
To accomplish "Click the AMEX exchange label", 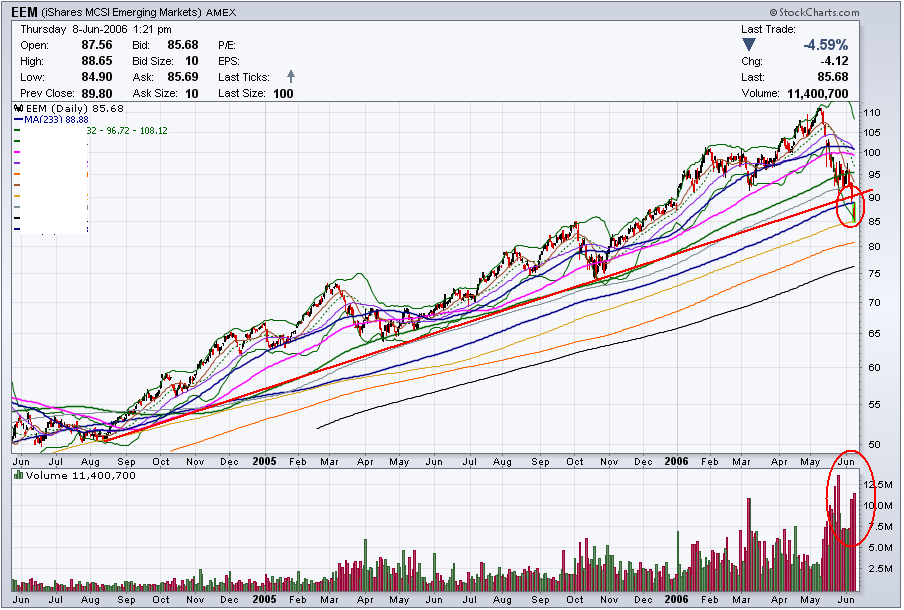I will [221, 13].
